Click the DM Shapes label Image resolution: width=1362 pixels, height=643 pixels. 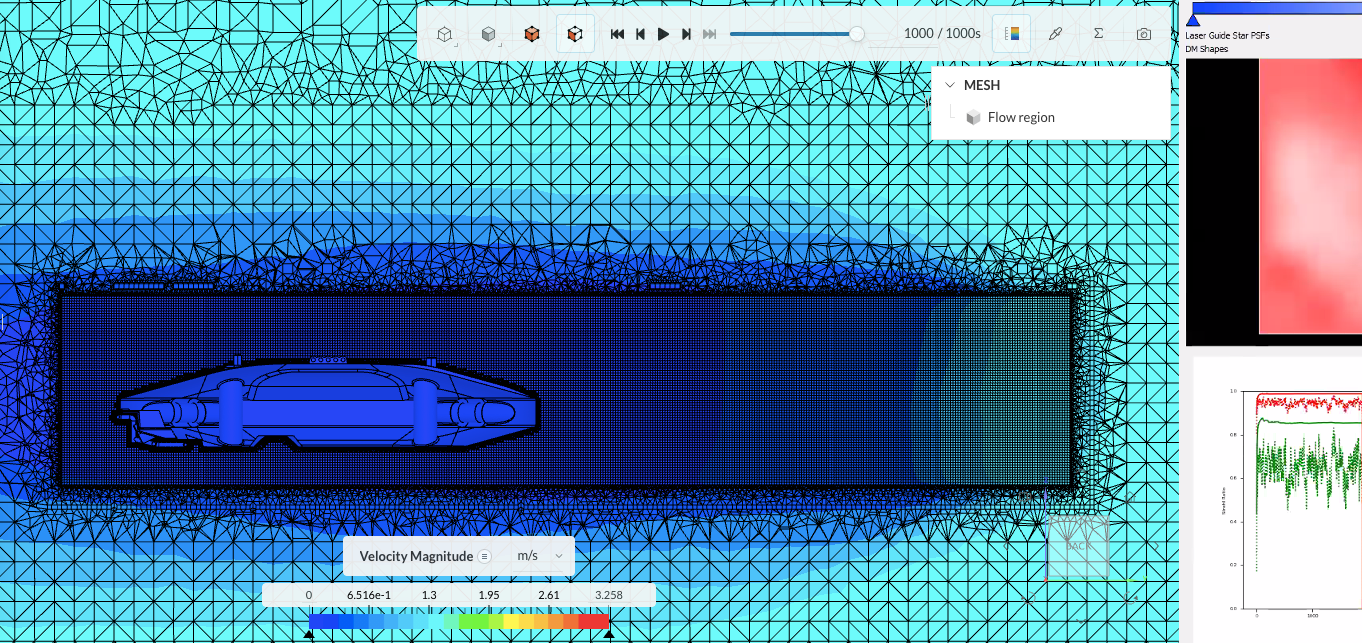coord(1207,49)
